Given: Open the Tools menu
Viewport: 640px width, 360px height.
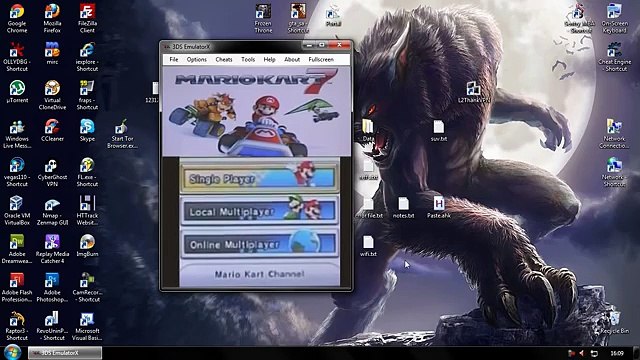Looking at the screenshot, I should click(x=248, y=60).
